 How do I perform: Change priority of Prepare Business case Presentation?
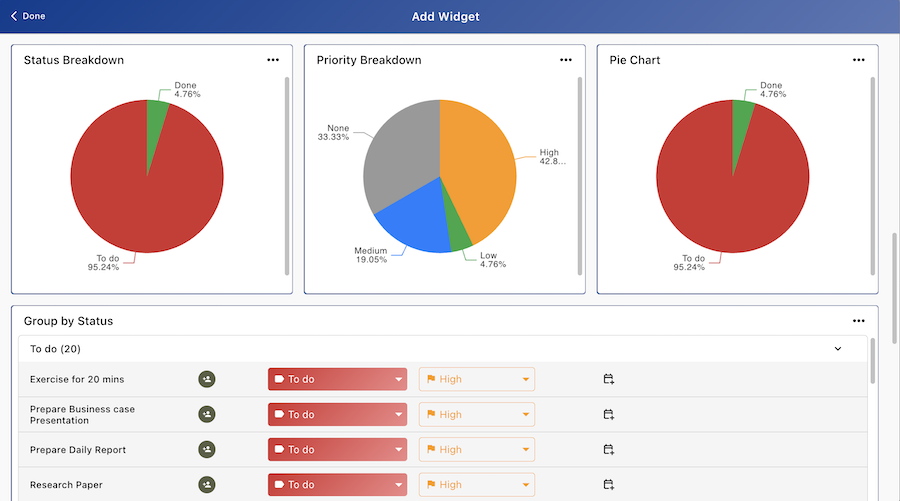476,414
